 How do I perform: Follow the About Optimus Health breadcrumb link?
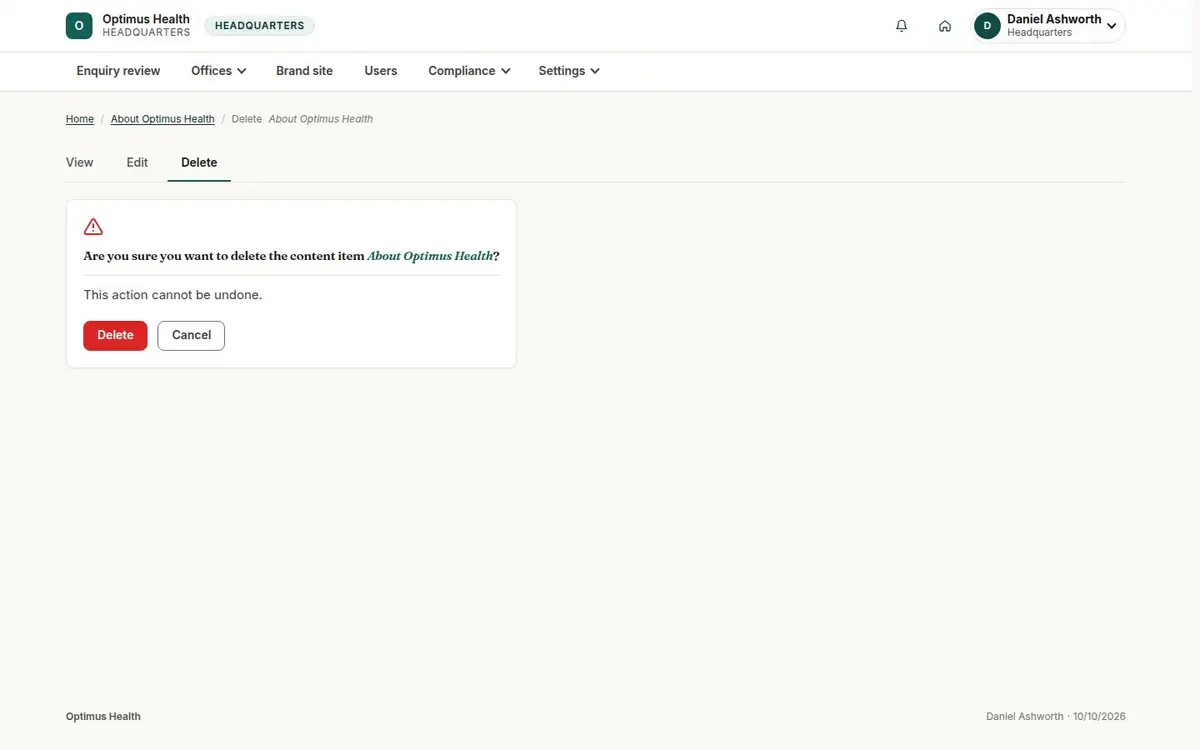pyautogui.click(x=163, y=119)
